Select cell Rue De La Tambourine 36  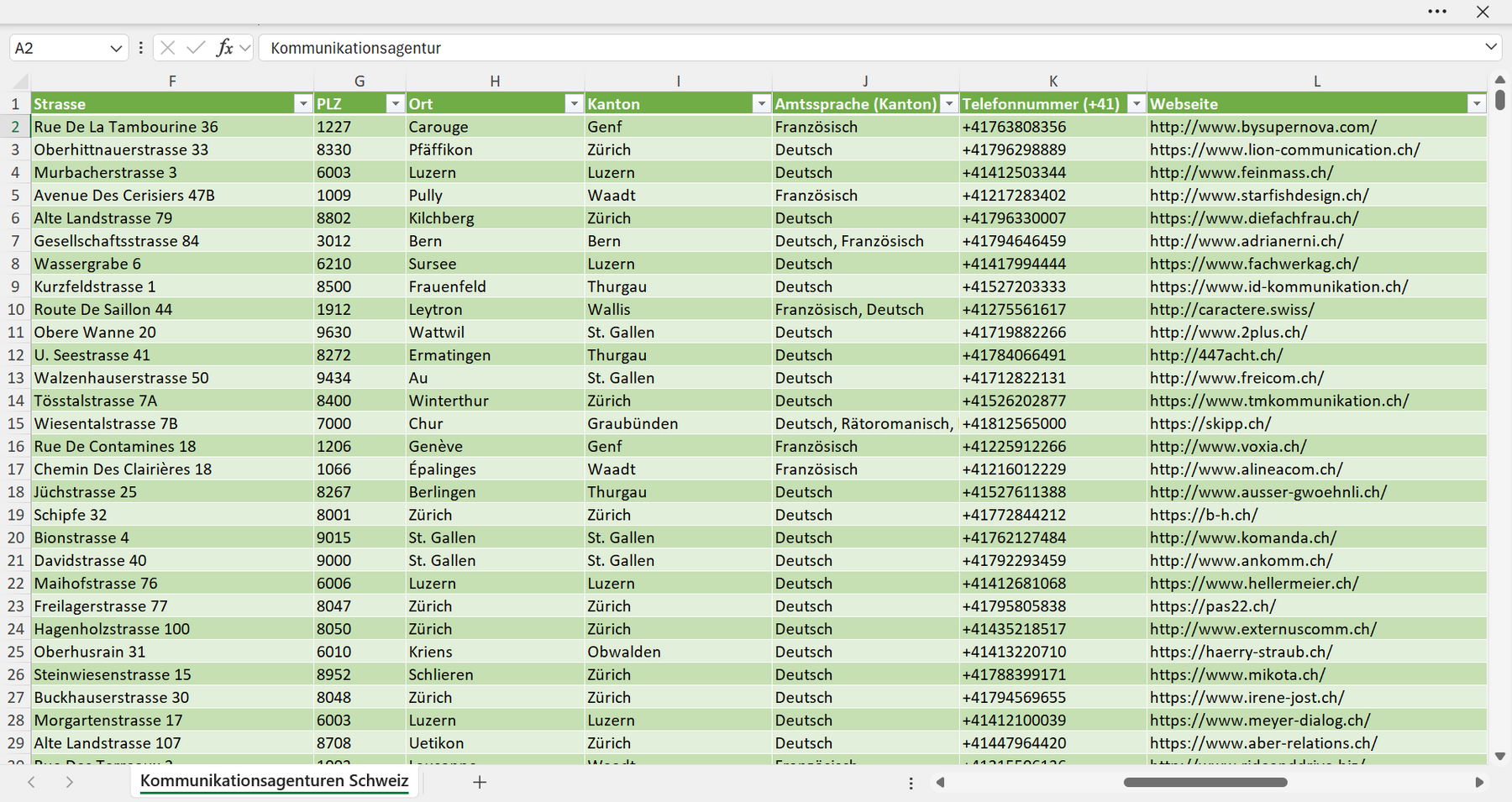tap(172, 127)
